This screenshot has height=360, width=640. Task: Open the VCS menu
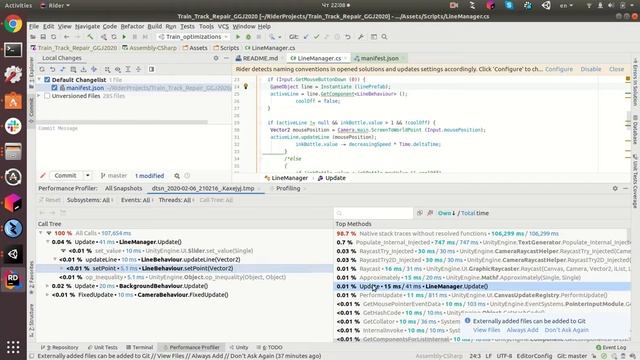coord(223,27)
